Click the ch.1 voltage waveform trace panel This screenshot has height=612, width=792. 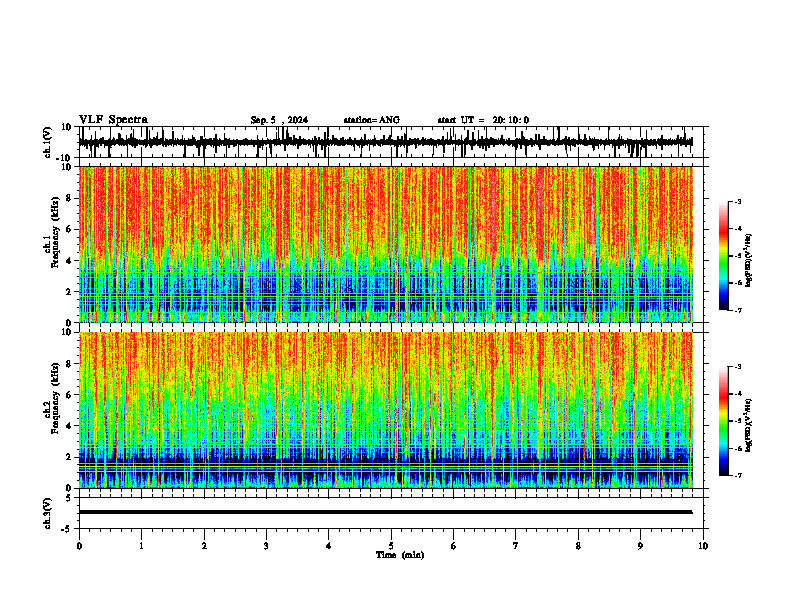pos(393,142)
